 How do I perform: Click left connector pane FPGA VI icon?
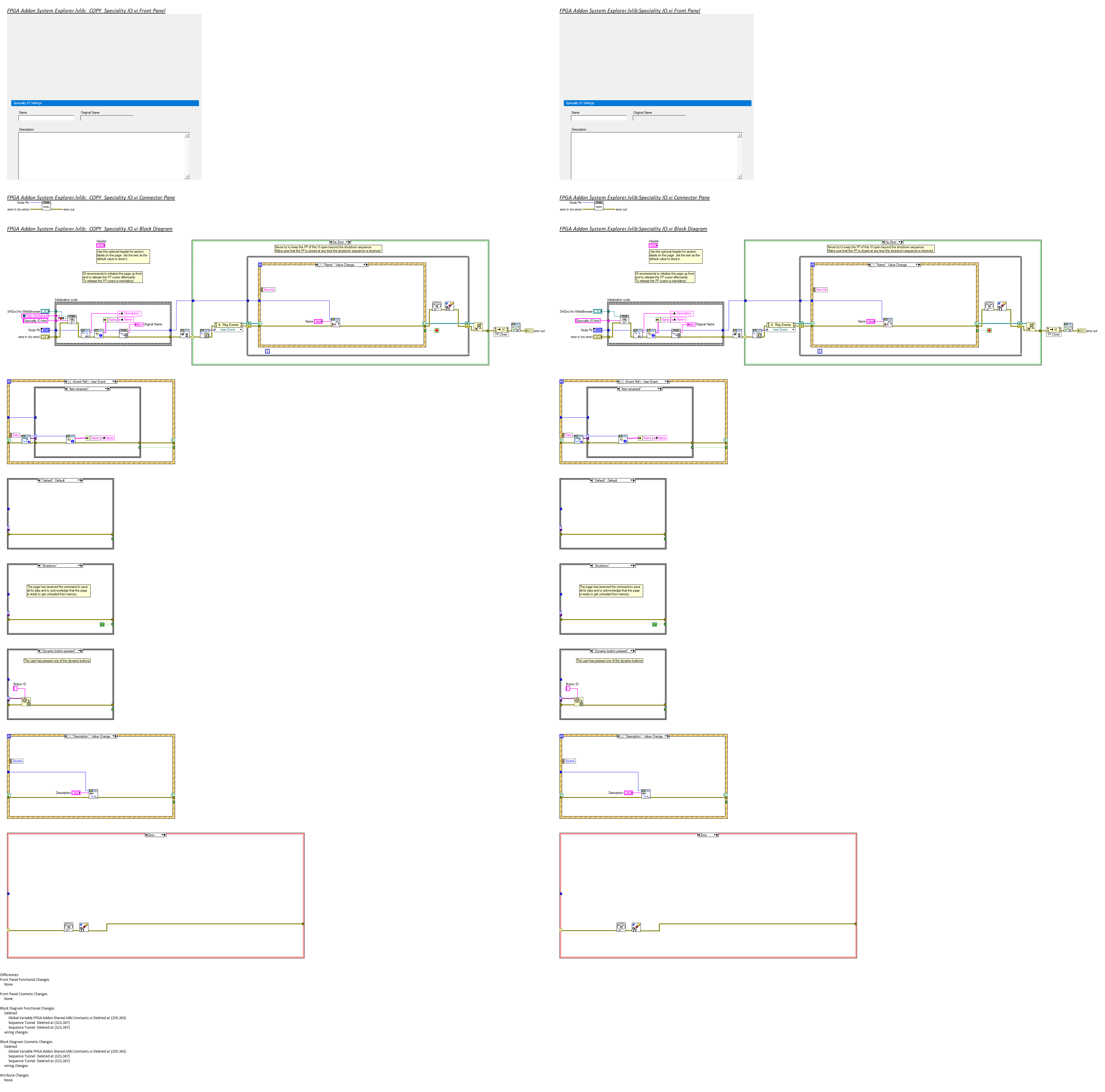(x=46, y=205)
